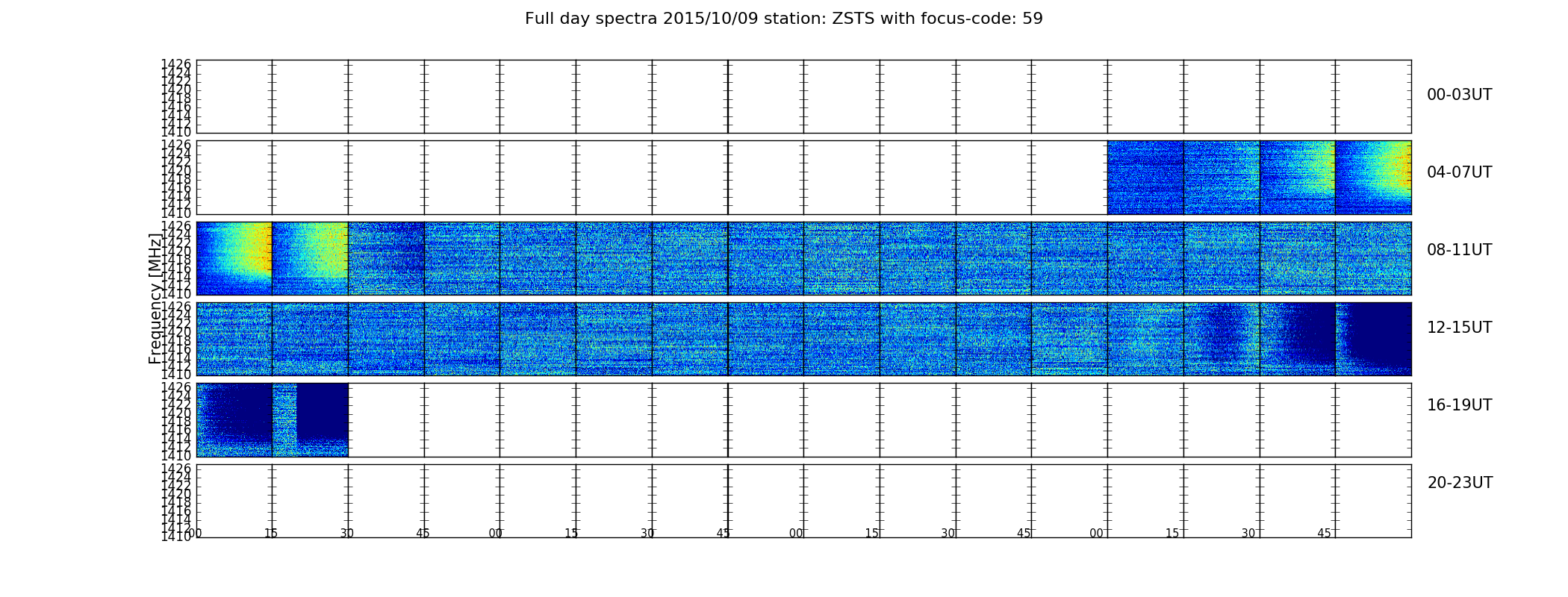Click the empty 20-23UT spectrum panel
This screenshot has height=597, width=1568.
(x=804, y=501)
